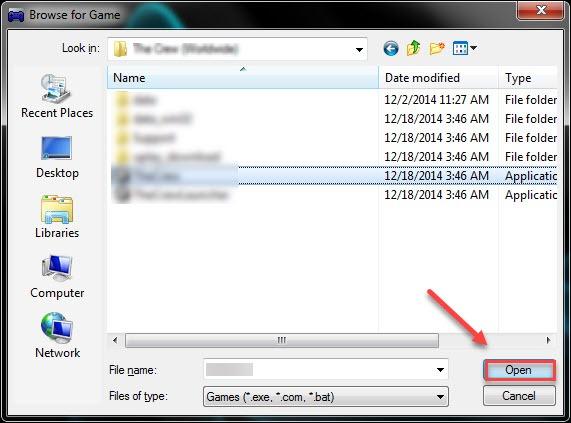The height and width of the screenshot is (423, 571).
Task: Select the Desktop location icon
Action: click(x=56, y=148)
